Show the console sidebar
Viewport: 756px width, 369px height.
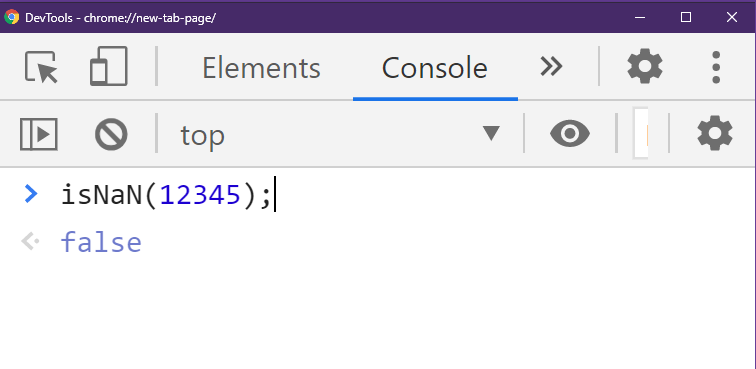pyautogui.click(x=39, y=134)
